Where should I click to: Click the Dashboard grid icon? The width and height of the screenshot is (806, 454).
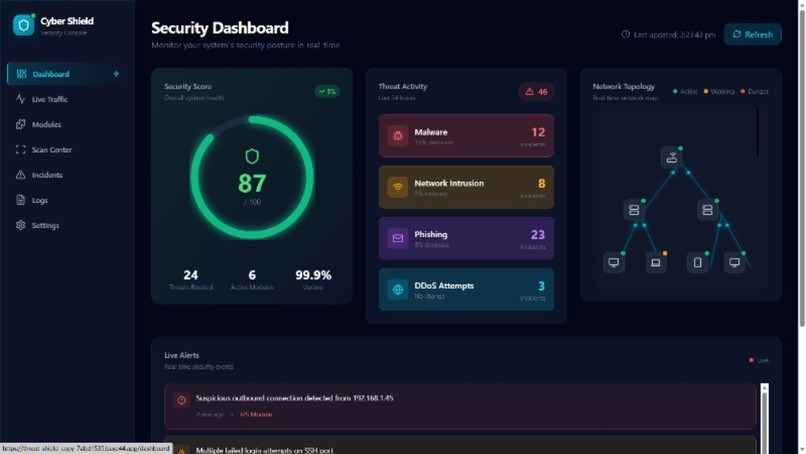[21, 74]
